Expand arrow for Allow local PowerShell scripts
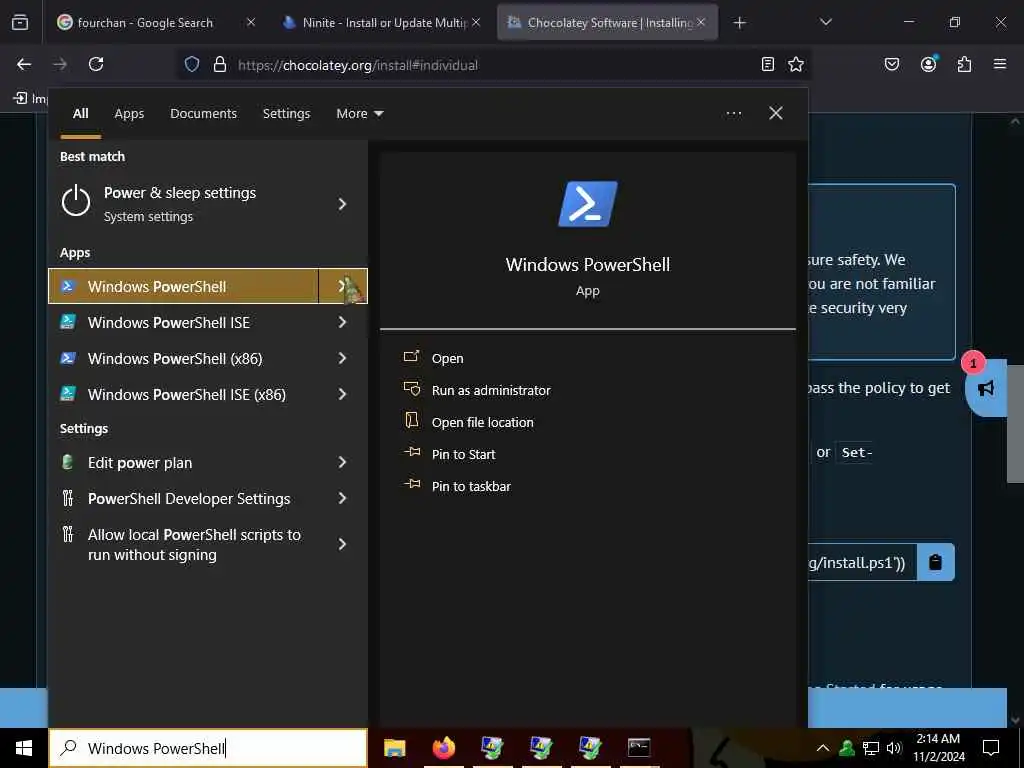The height and width of the screenshot is (768, 1024). 342,545
